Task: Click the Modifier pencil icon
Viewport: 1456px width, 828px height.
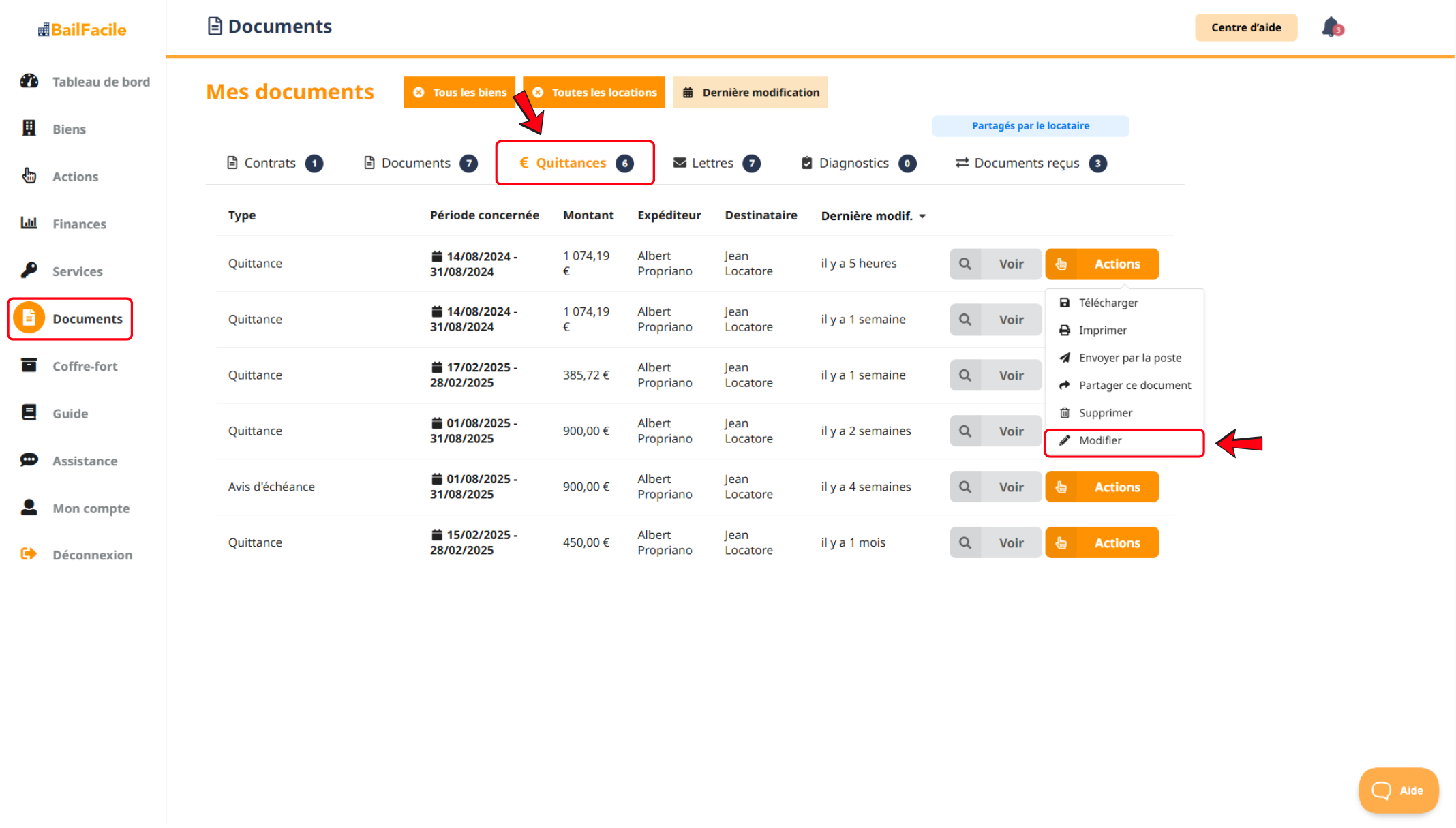Action: pyautogui.click(x=1065, y=440)
